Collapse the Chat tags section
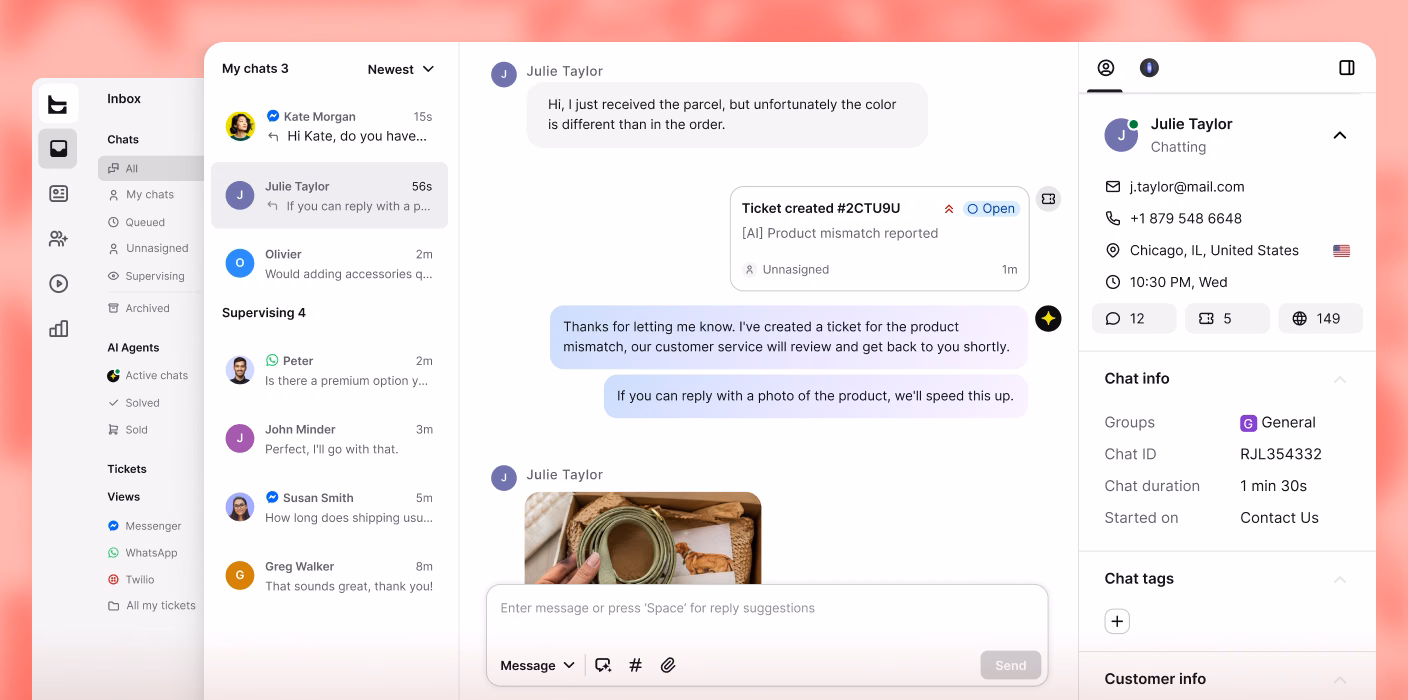The image size is (1408, 700). click(1340, 579)
